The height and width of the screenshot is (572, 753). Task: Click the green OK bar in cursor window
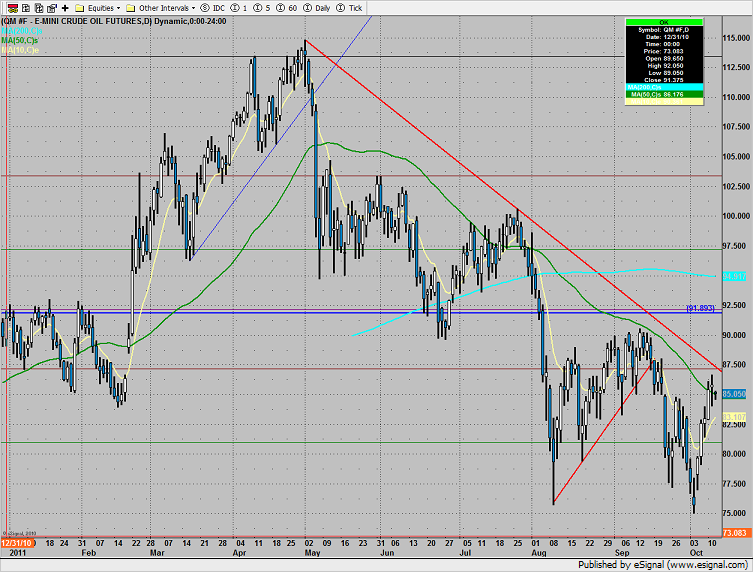click(x=664, y=22)
